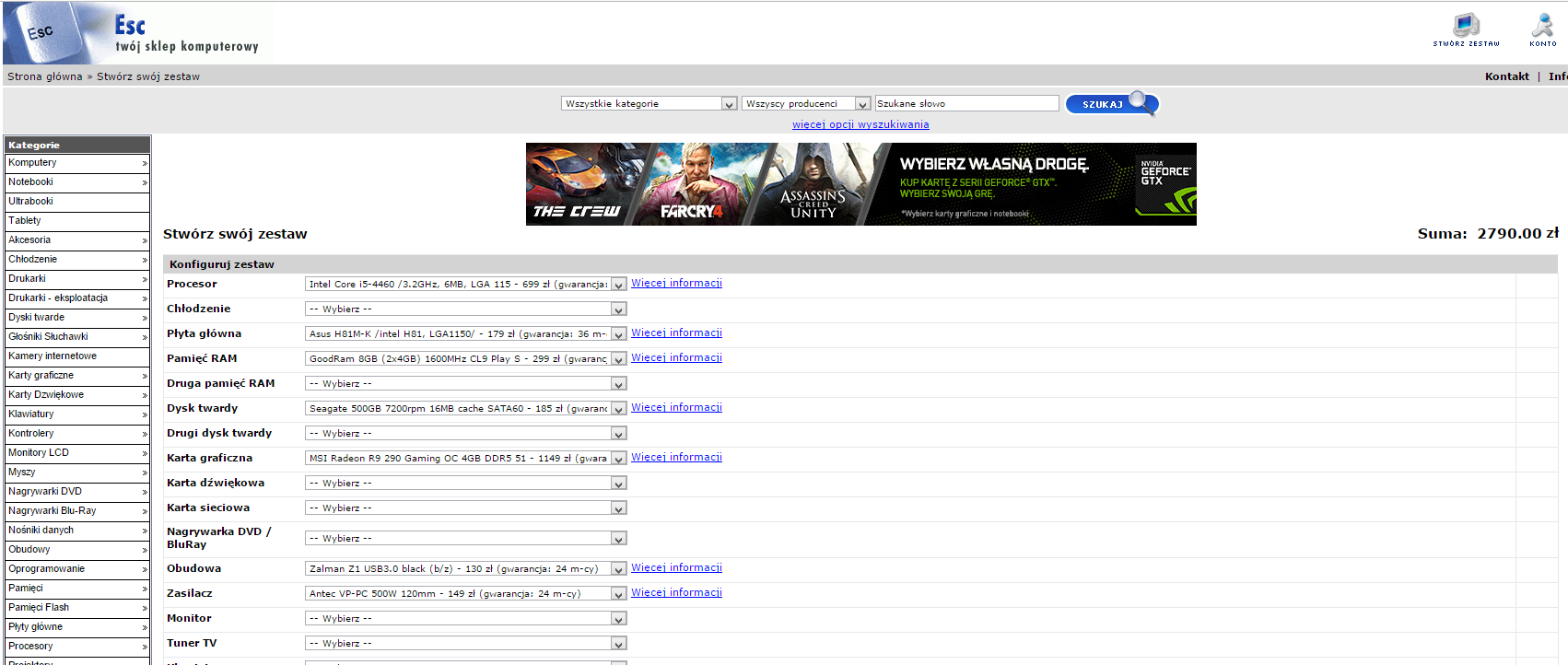Open the Drukarki - eksploatacja category
Image resolution: width=1568 pixels, height=665 pixels.
tap(77, 298)
